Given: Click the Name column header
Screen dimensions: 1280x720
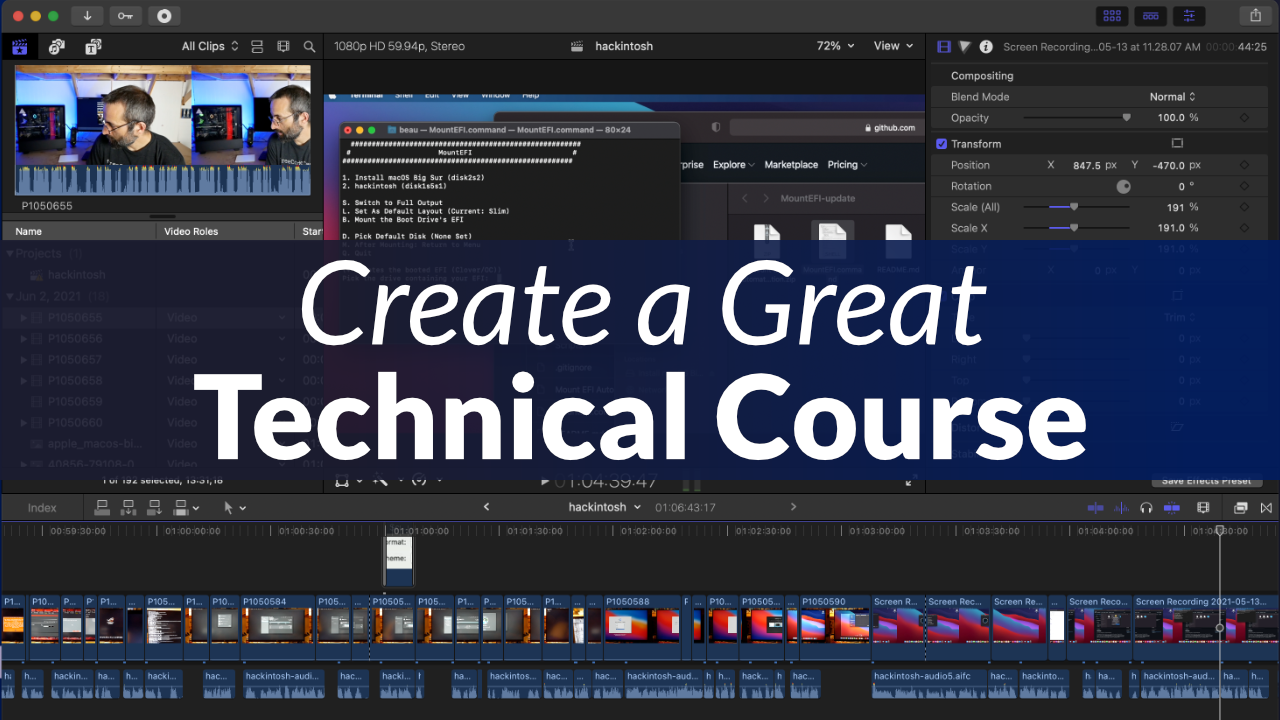Looking at the screenshot, I should click(30, 231).
